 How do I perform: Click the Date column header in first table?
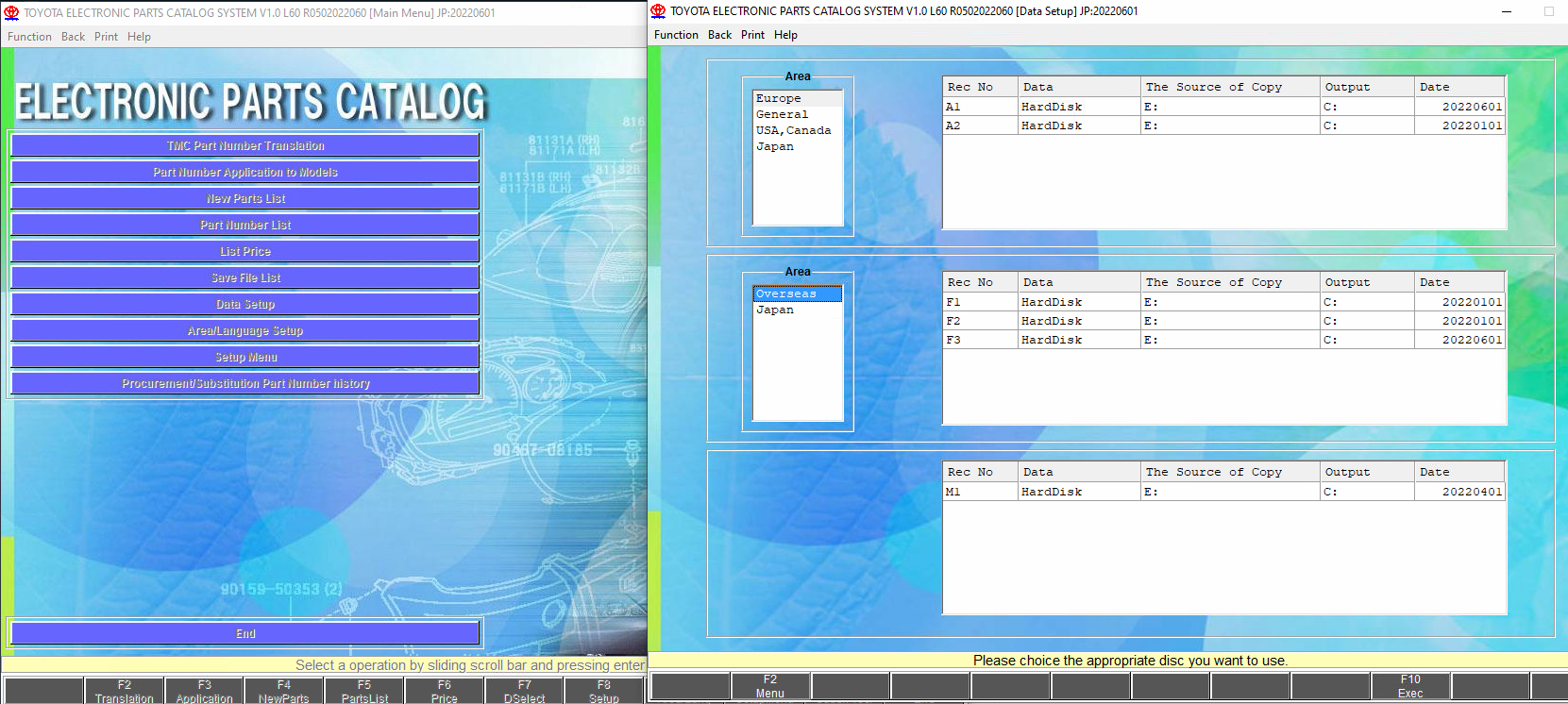tap(1459, 87)
